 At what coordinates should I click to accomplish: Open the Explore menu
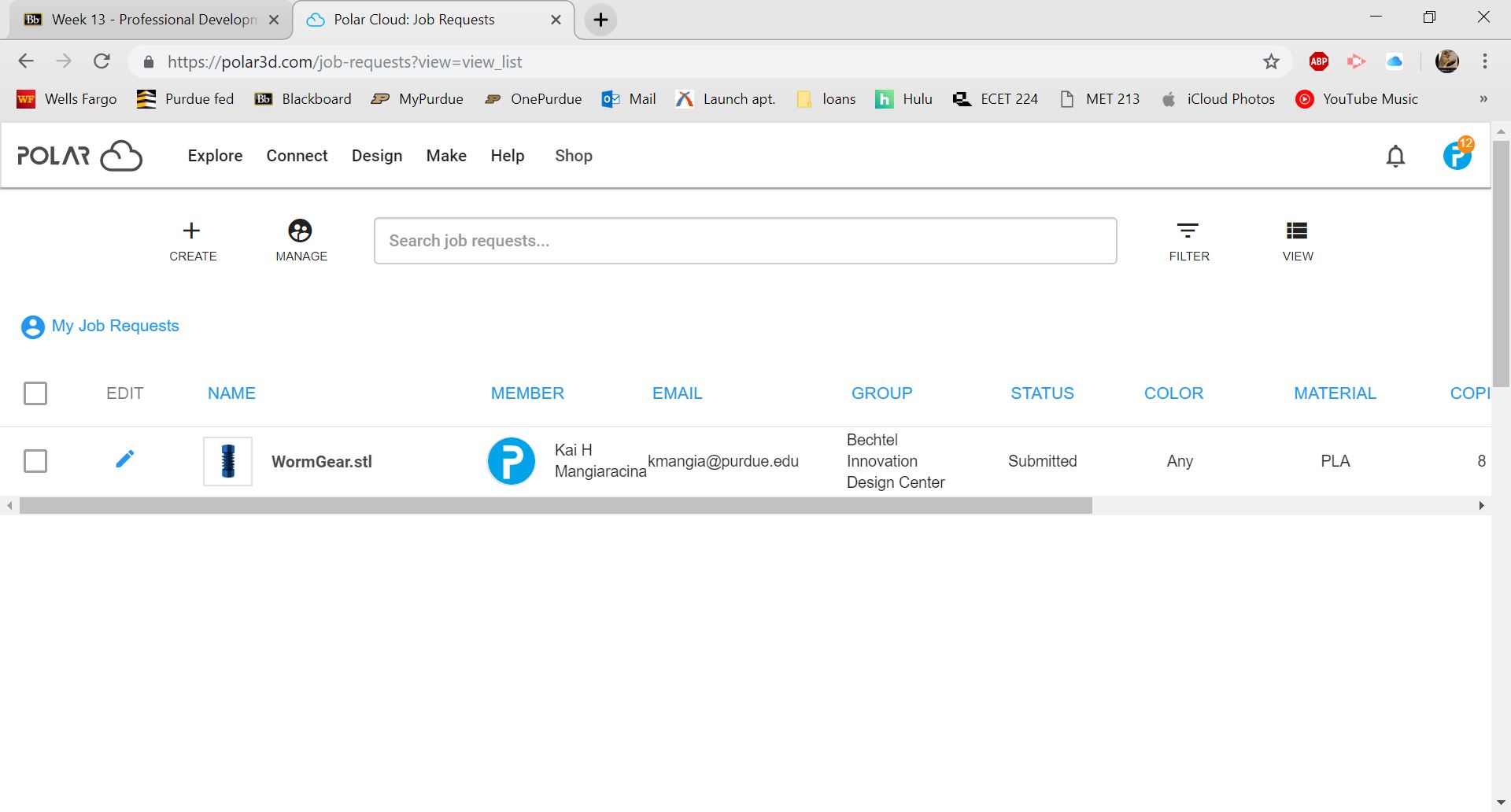[215, 156]
